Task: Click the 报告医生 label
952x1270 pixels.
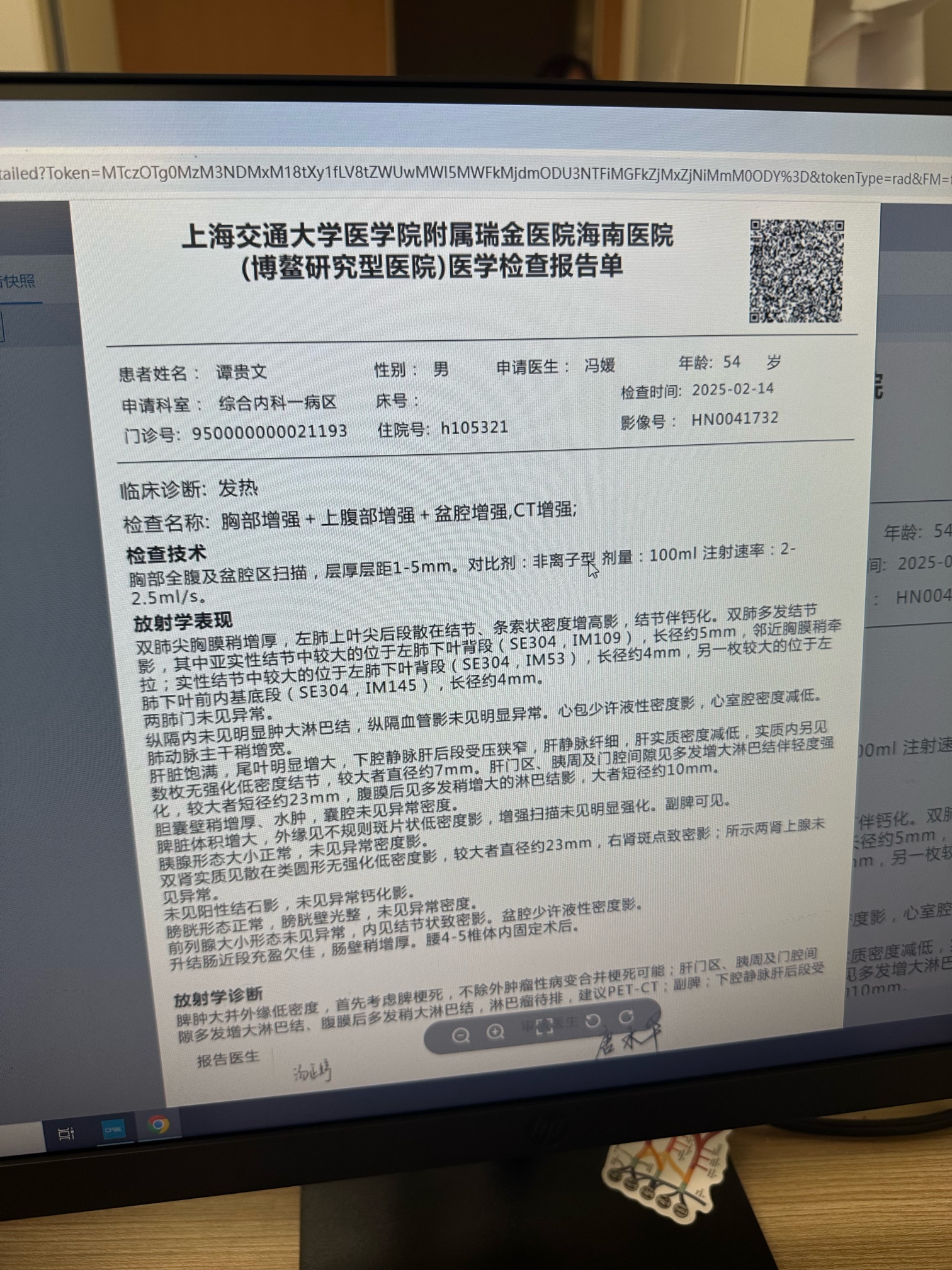Action: tap(228, 1059)
